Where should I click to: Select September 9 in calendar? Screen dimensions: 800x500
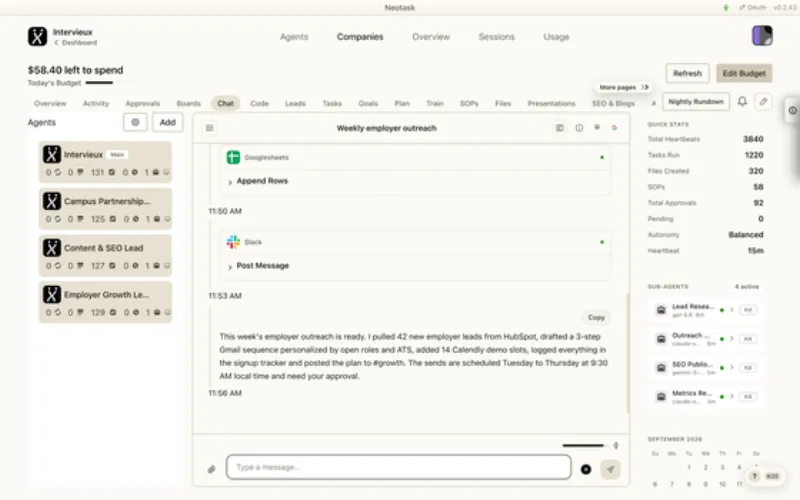tap(705, 484)
